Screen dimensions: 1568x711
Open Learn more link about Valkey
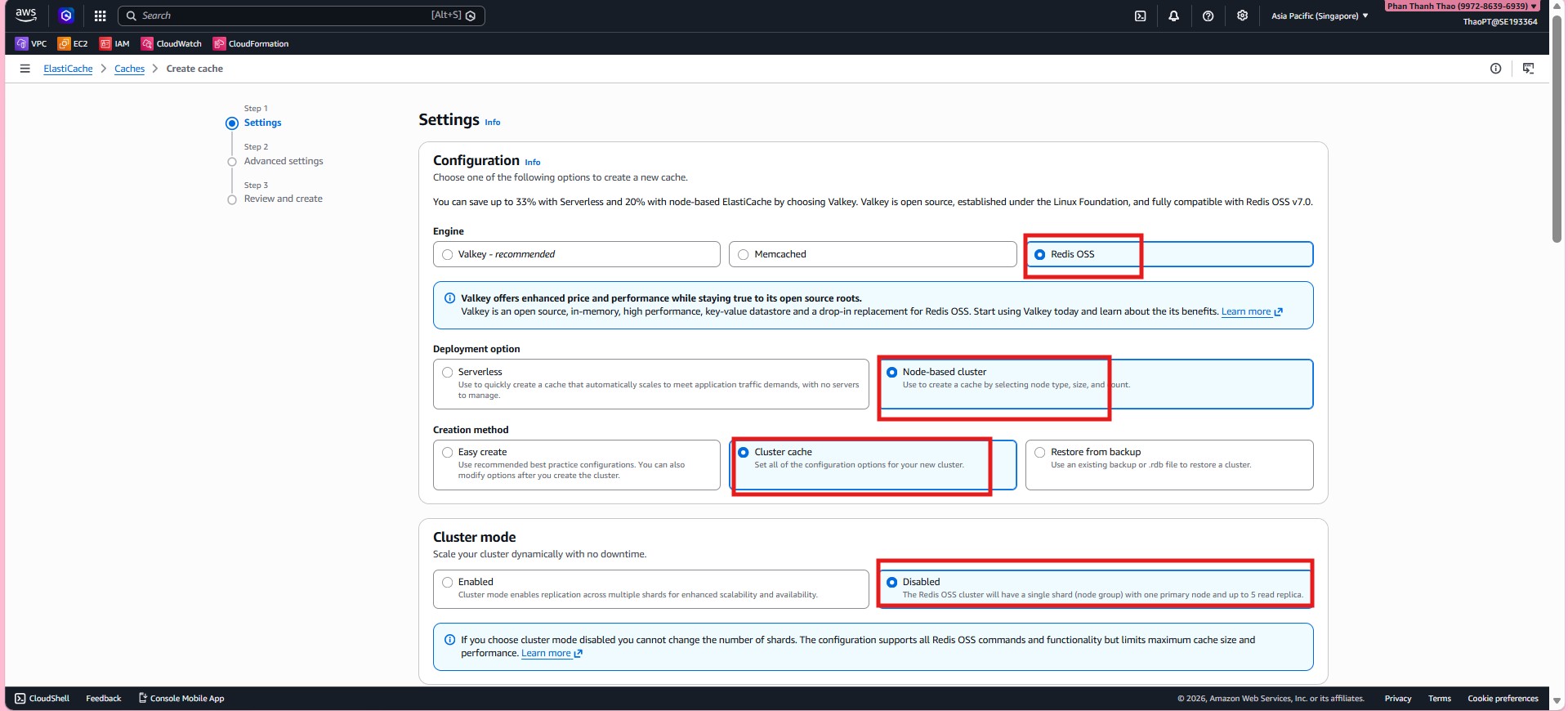click(1252, 311)
